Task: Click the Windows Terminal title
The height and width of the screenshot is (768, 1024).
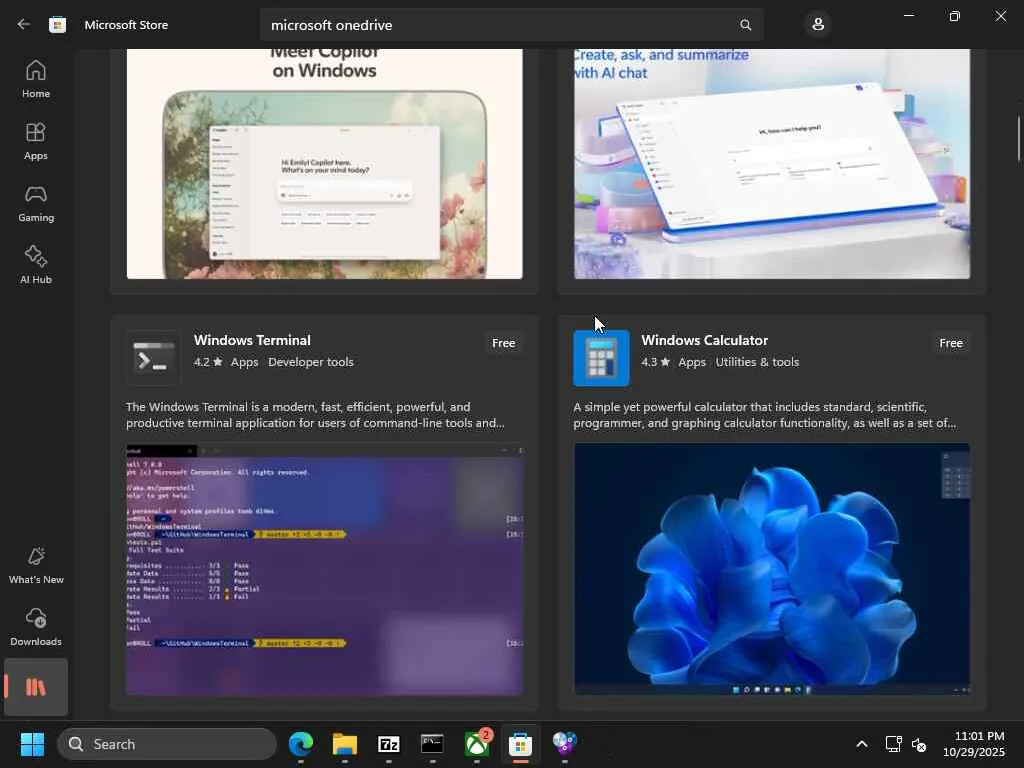Action: [252, 340]
